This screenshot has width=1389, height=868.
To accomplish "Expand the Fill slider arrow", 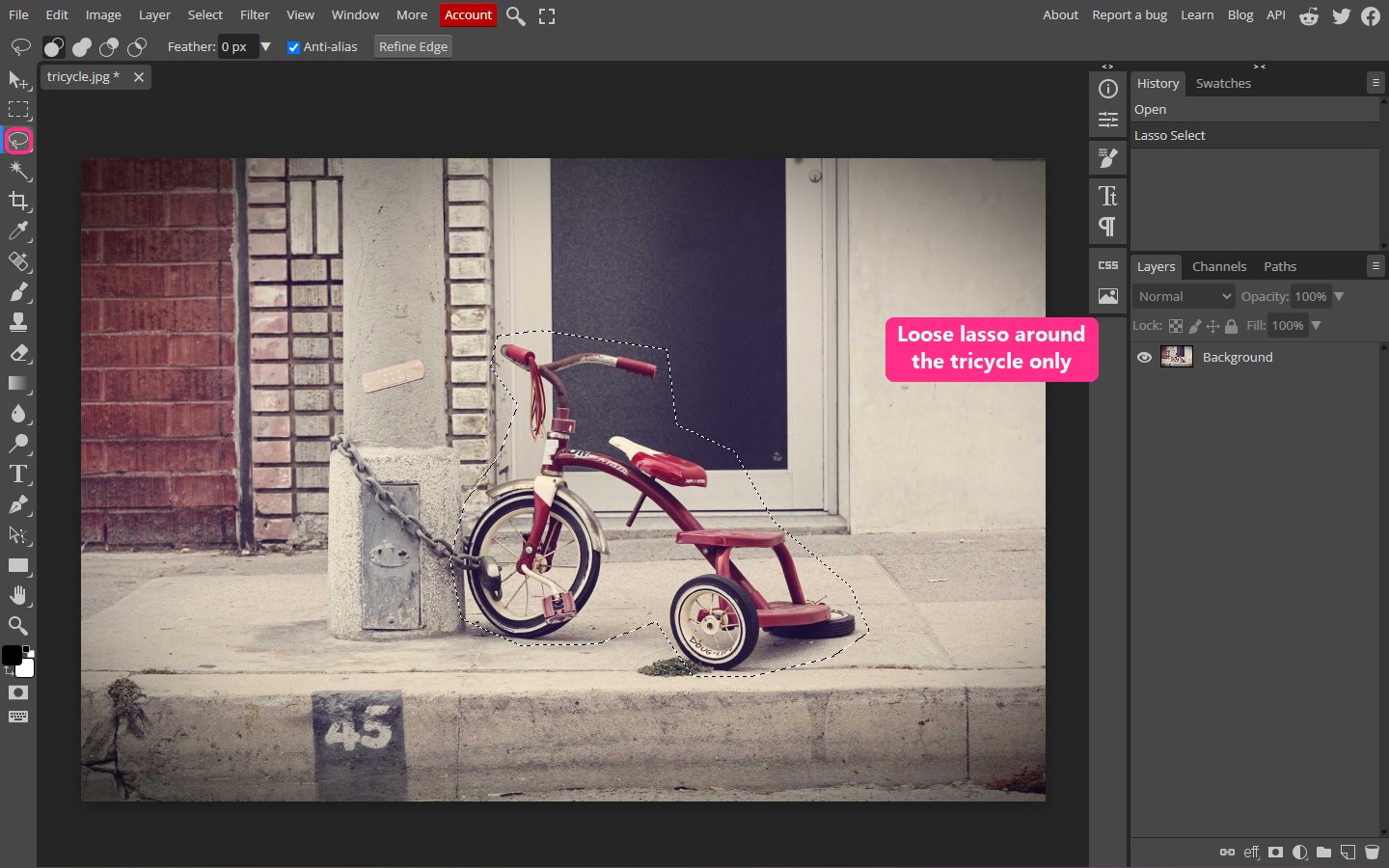I will [1316, 326].
